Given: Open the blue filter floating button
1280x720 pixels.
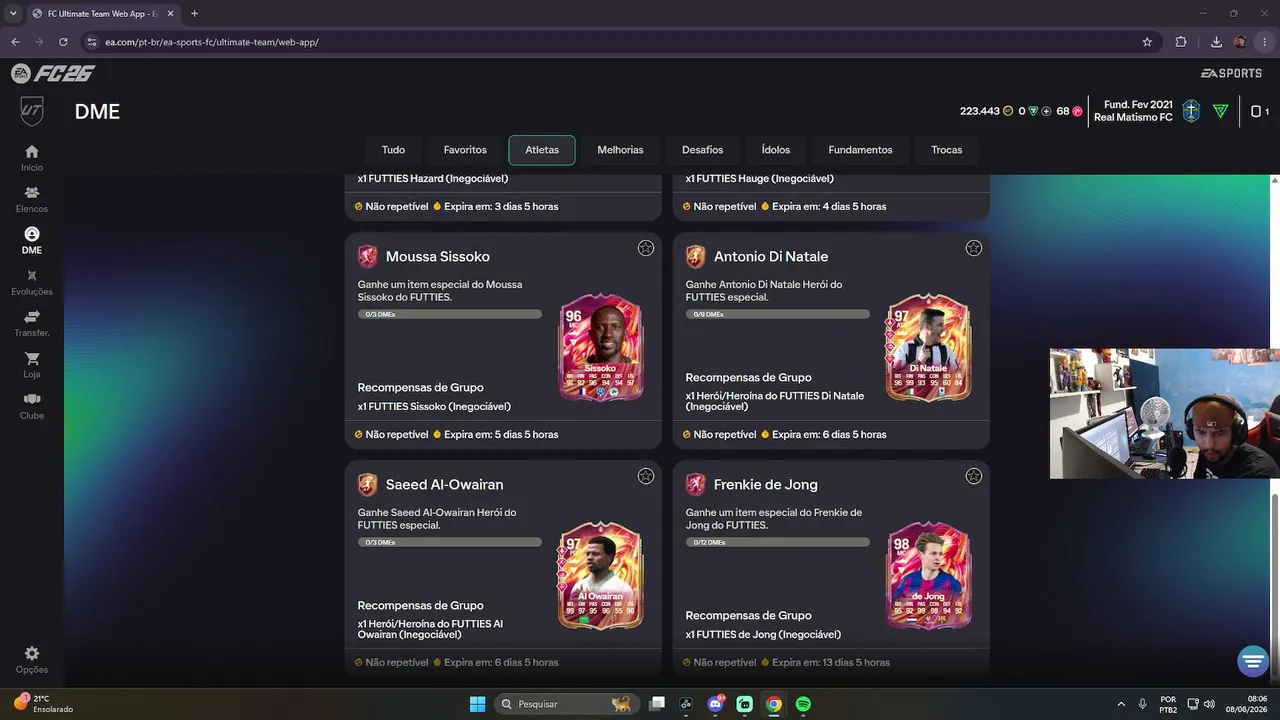Looking at the screenshot, I should 1253,661.
